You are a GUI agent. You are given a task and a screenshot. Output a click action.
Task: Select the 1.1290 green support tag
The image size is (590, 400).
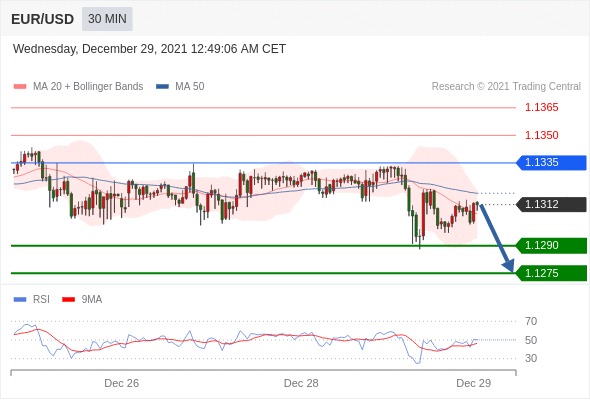[551, 245]
